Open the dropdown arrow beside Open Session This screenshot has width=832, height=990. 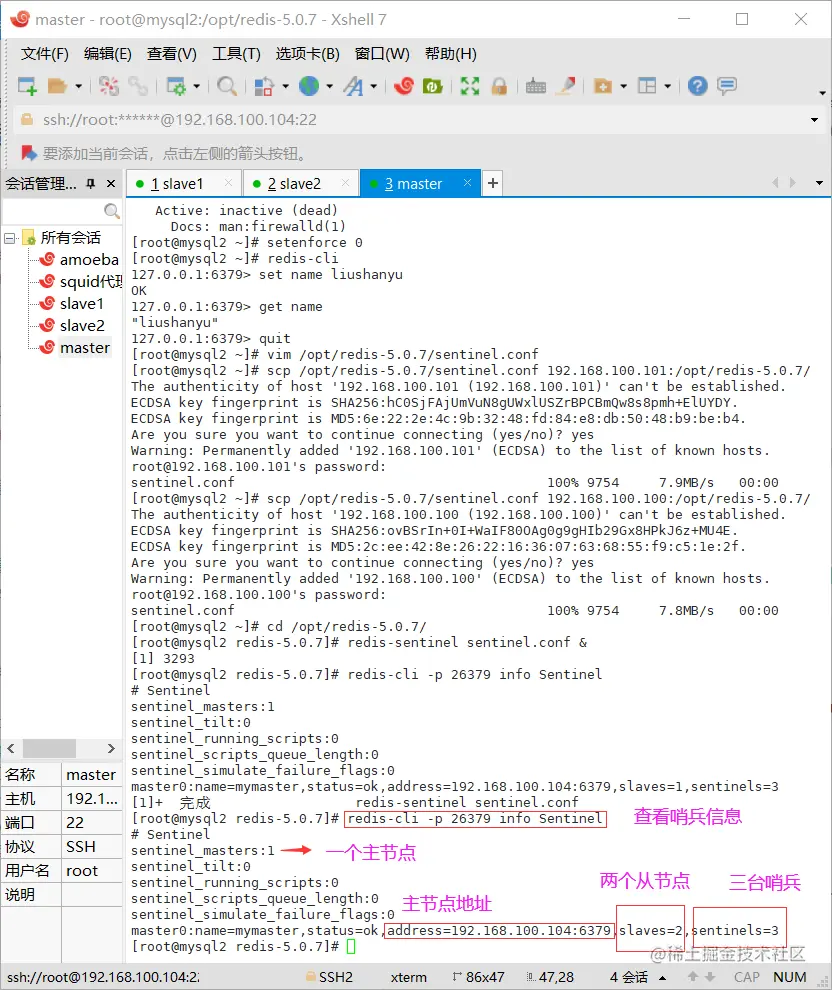pyautogui.click(x=78, y=86)
